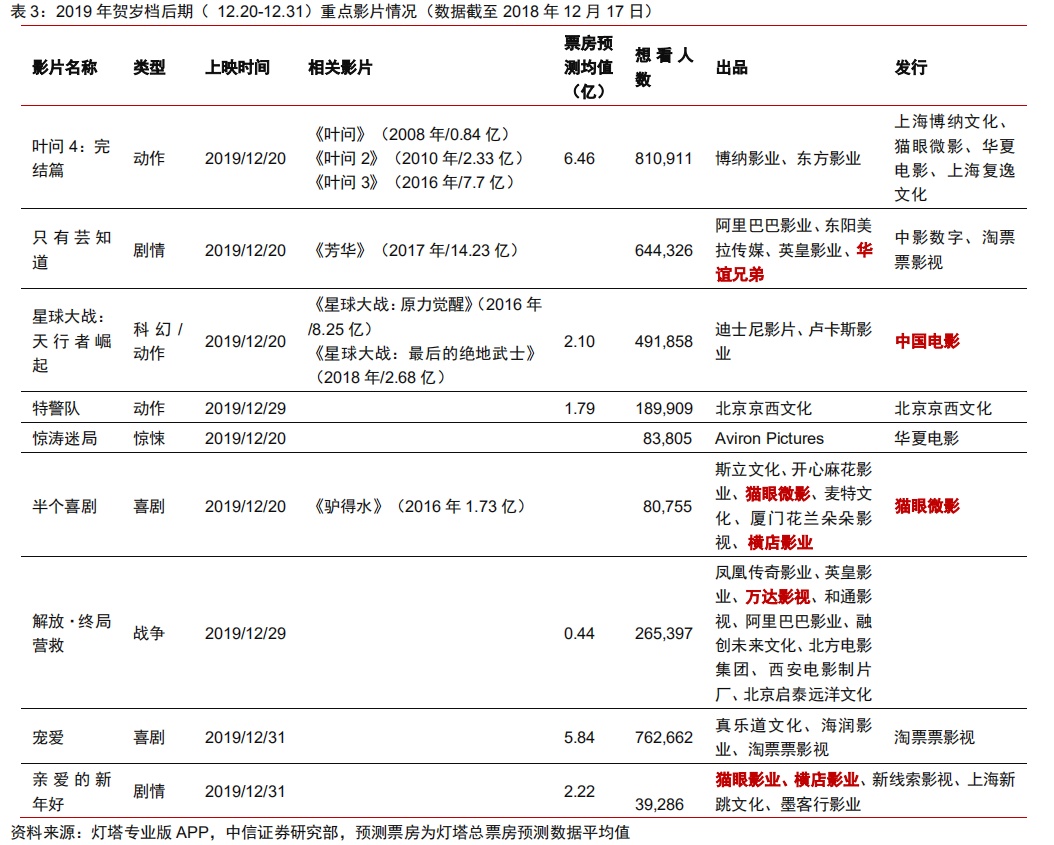Viewport: 1054px width, 845px height.
Task: Click box office forecast value '5.84'
Action: click(x=579, y=737)
